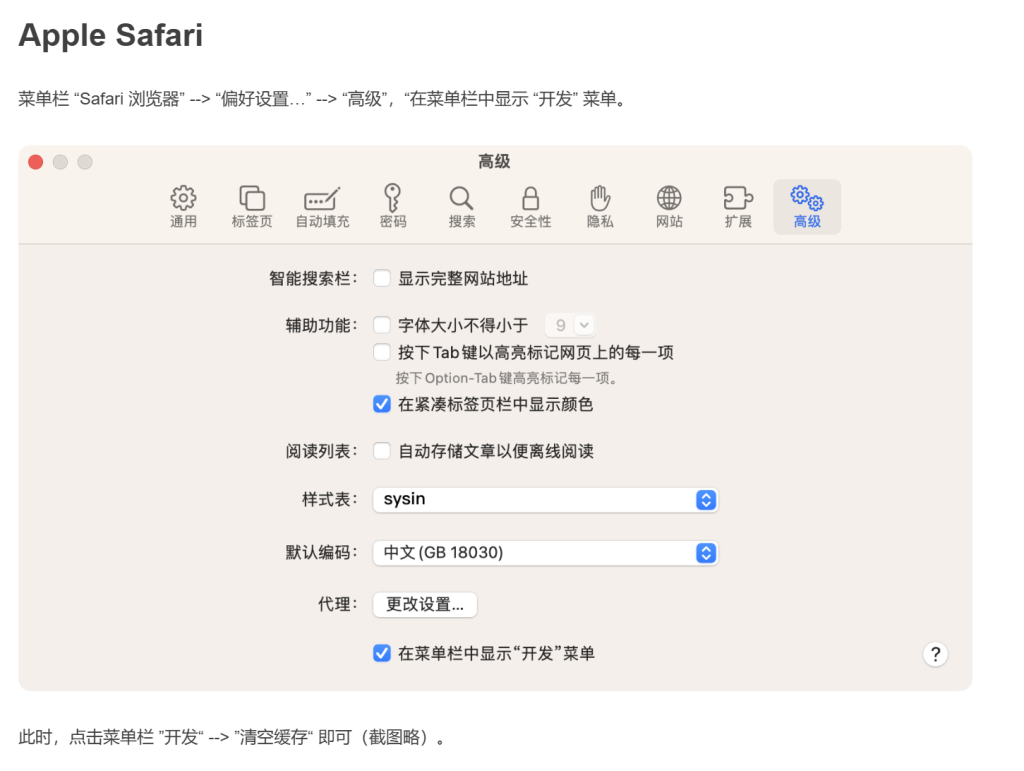
Task: Click the 代理 label
Action: click(338, 605)
